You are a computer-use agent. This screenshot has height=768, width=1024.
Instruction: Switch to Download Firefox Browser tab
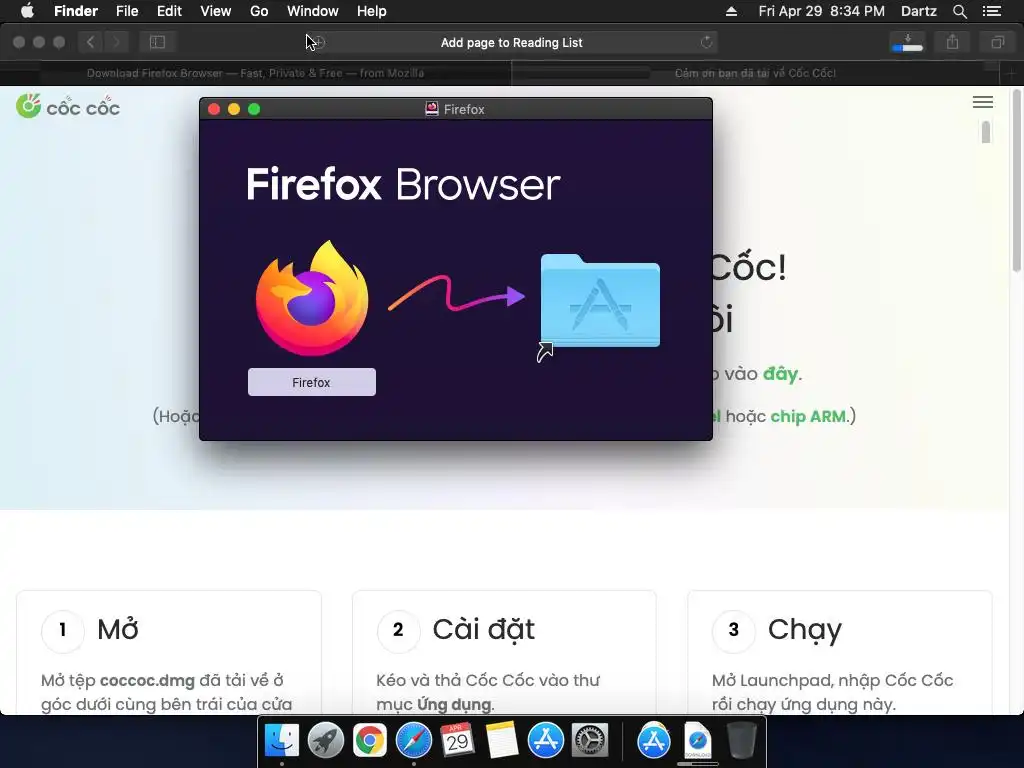click(255, 73)
